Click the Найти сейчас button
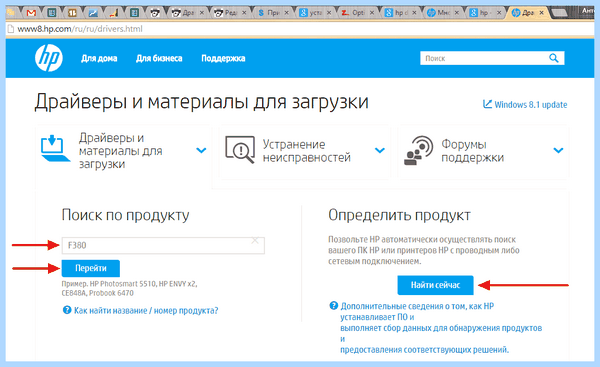 [x=435, y=285]
